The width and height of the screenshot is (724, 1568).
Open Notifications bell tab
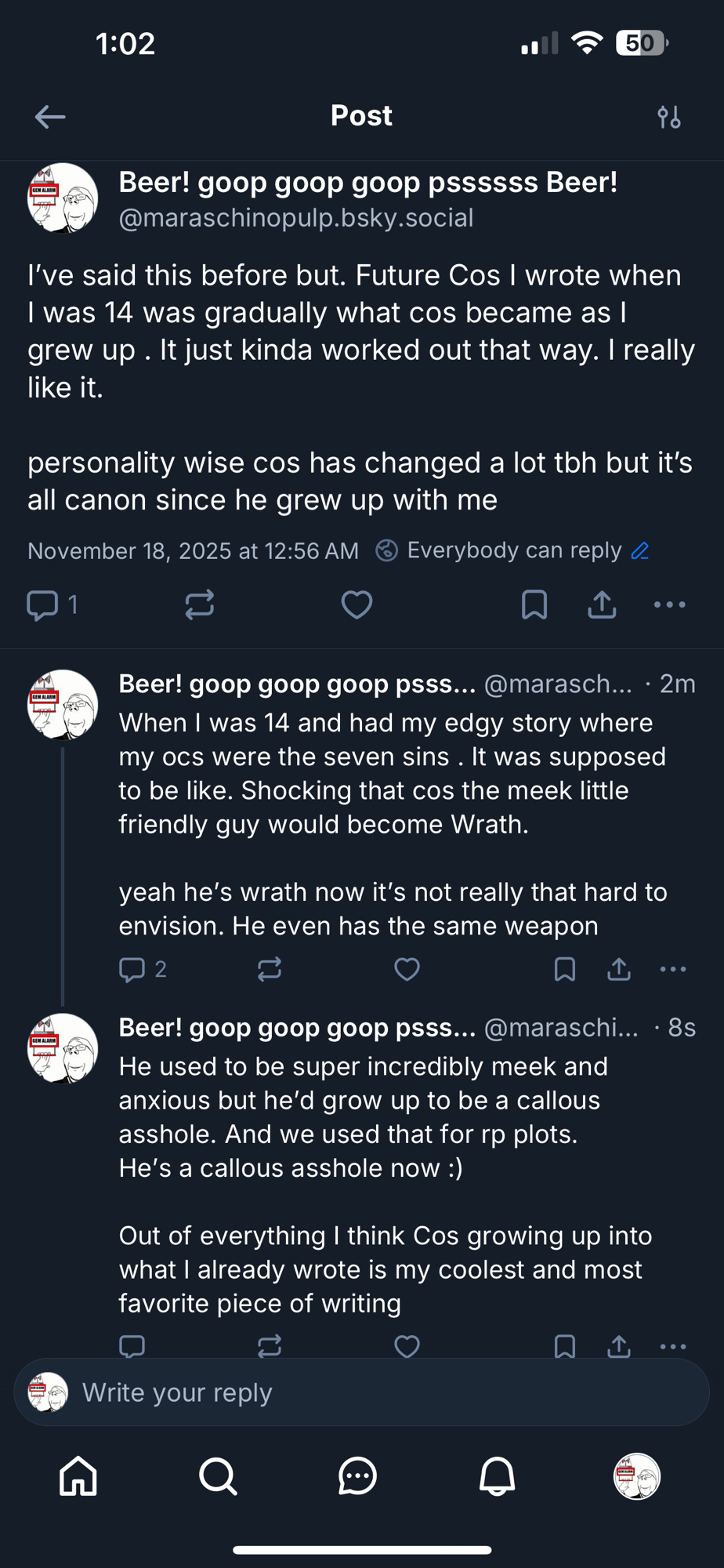[x=497, y=1476]
